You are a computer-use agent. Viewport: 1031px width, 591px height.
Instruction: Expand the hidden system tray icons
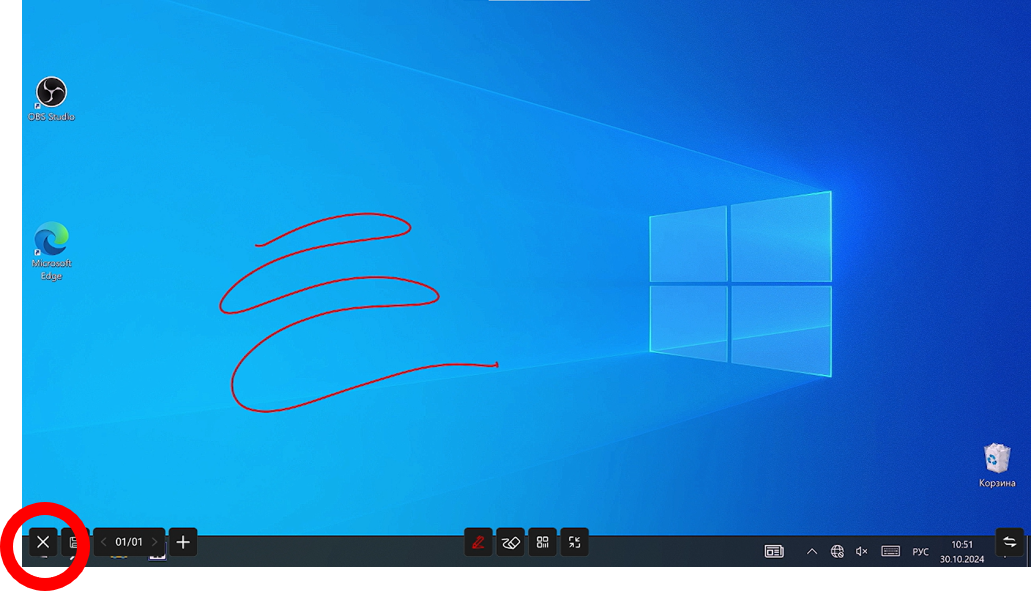[x=812, y=551]
